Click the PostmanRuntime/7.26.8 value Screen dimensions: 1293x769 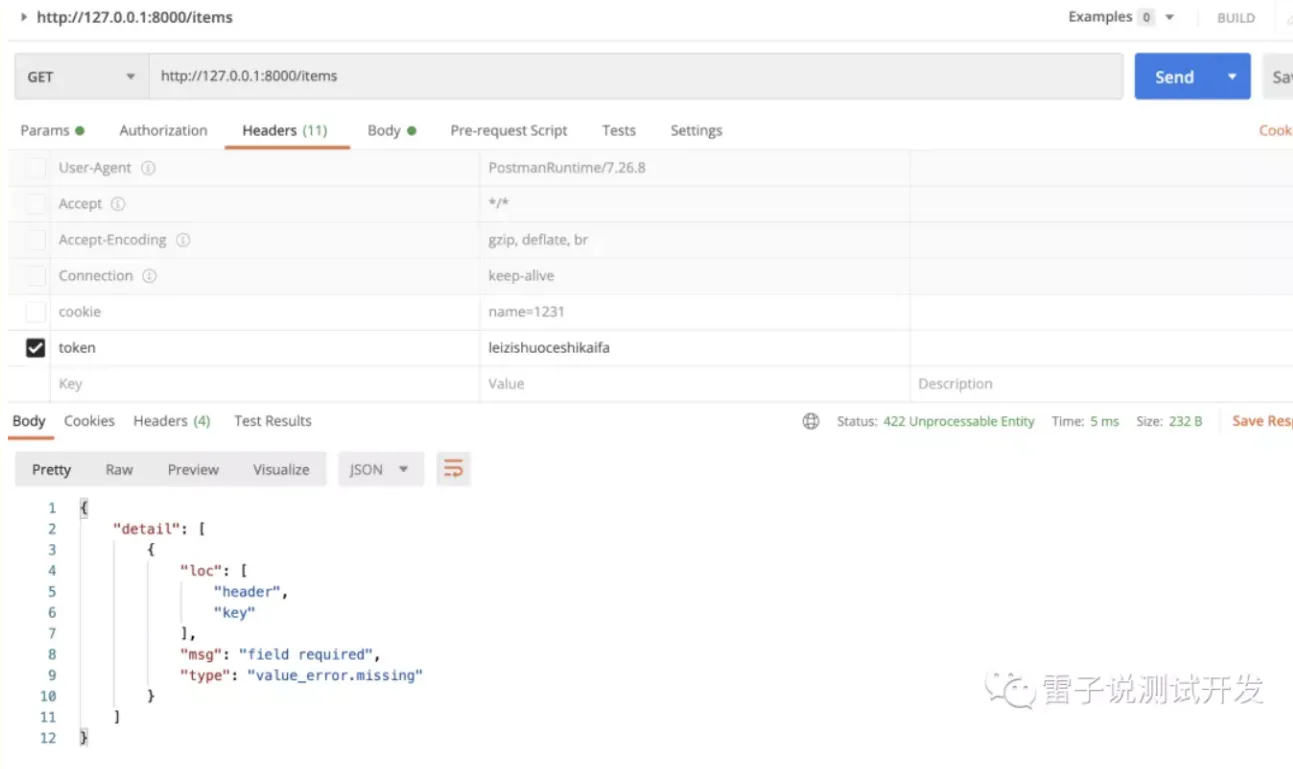coord(567,168)
